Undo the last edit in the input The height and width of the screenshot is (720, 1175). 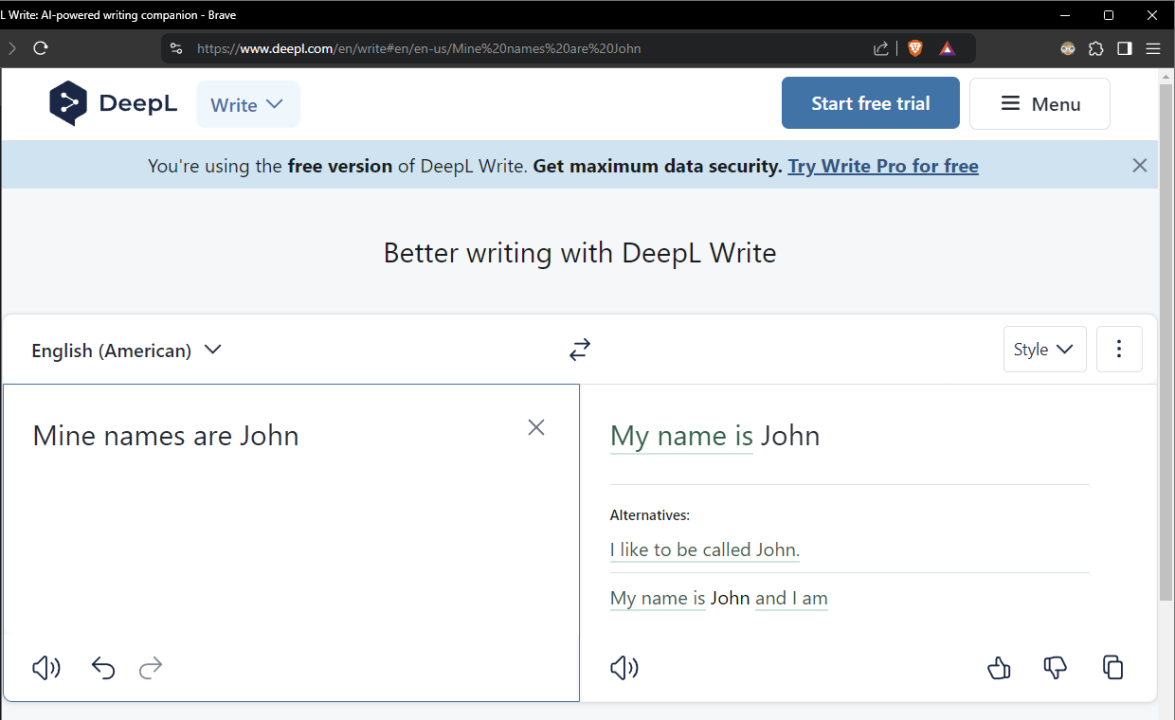point(103,668)
